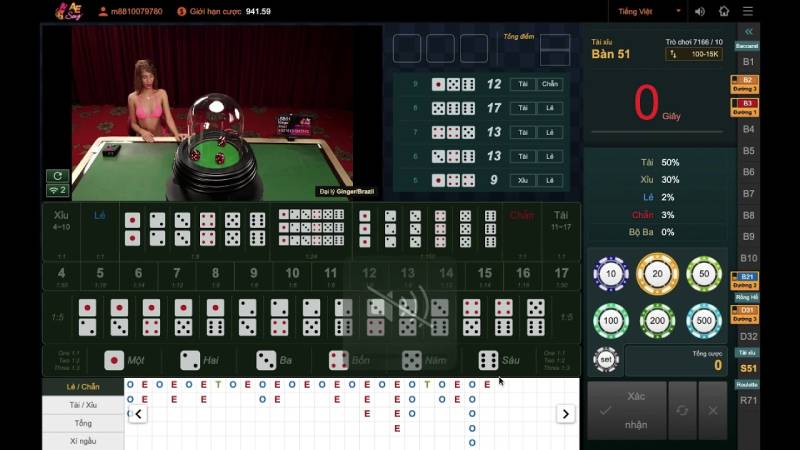Open the 100-15K bet limit selector
This screenshot has height=450, width=800.
[693, 54]
